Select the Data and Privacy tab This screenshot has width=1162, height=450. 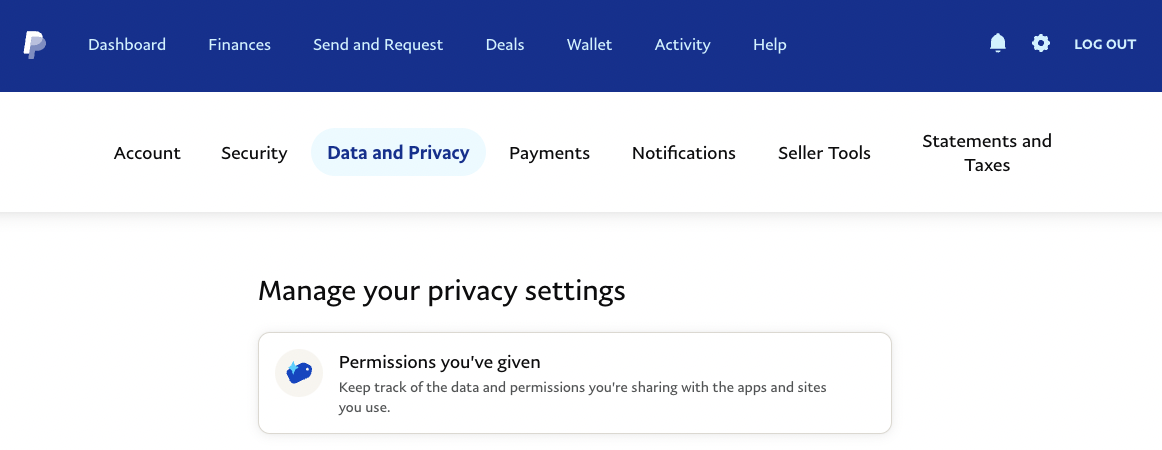coord(398,152)
